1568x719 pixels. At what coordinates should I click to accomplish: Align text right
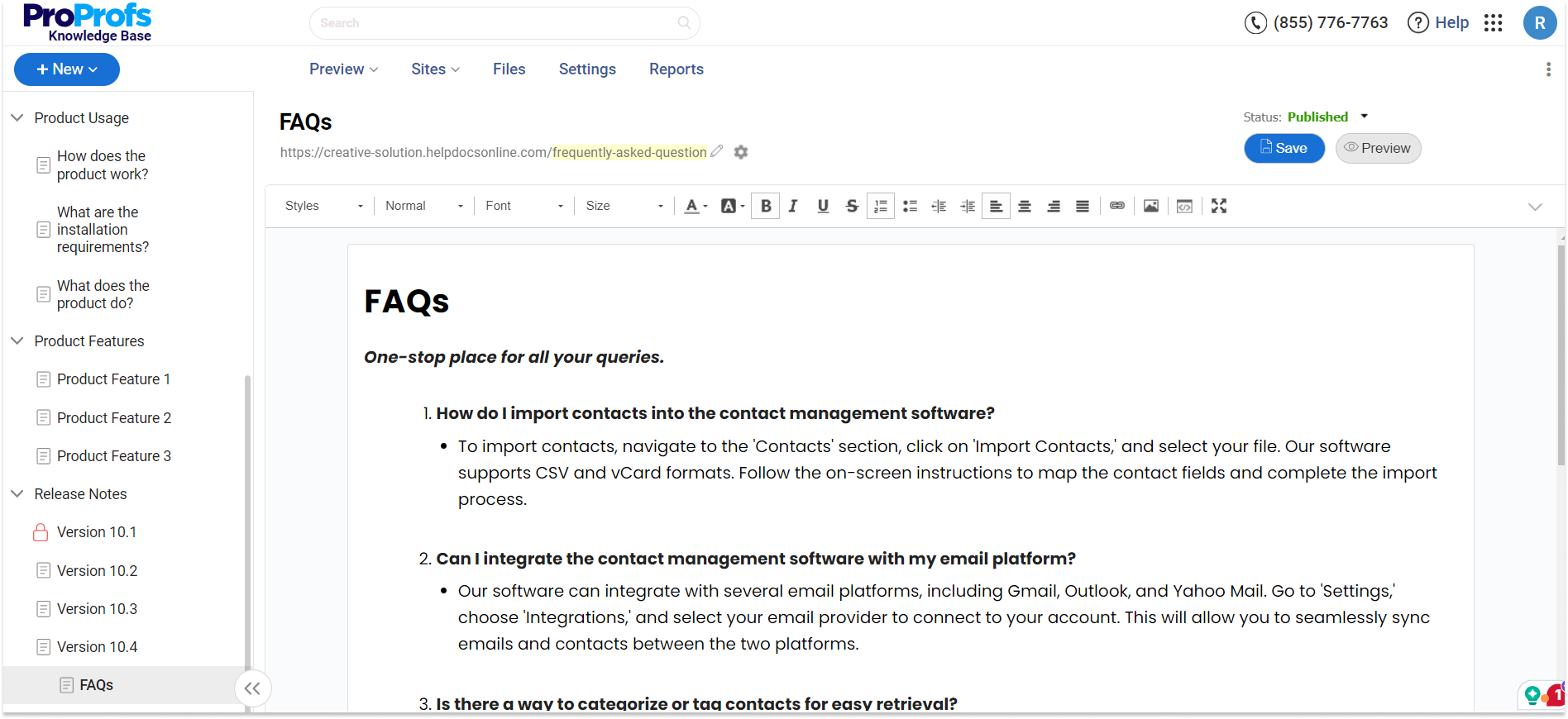(1054, 206)
